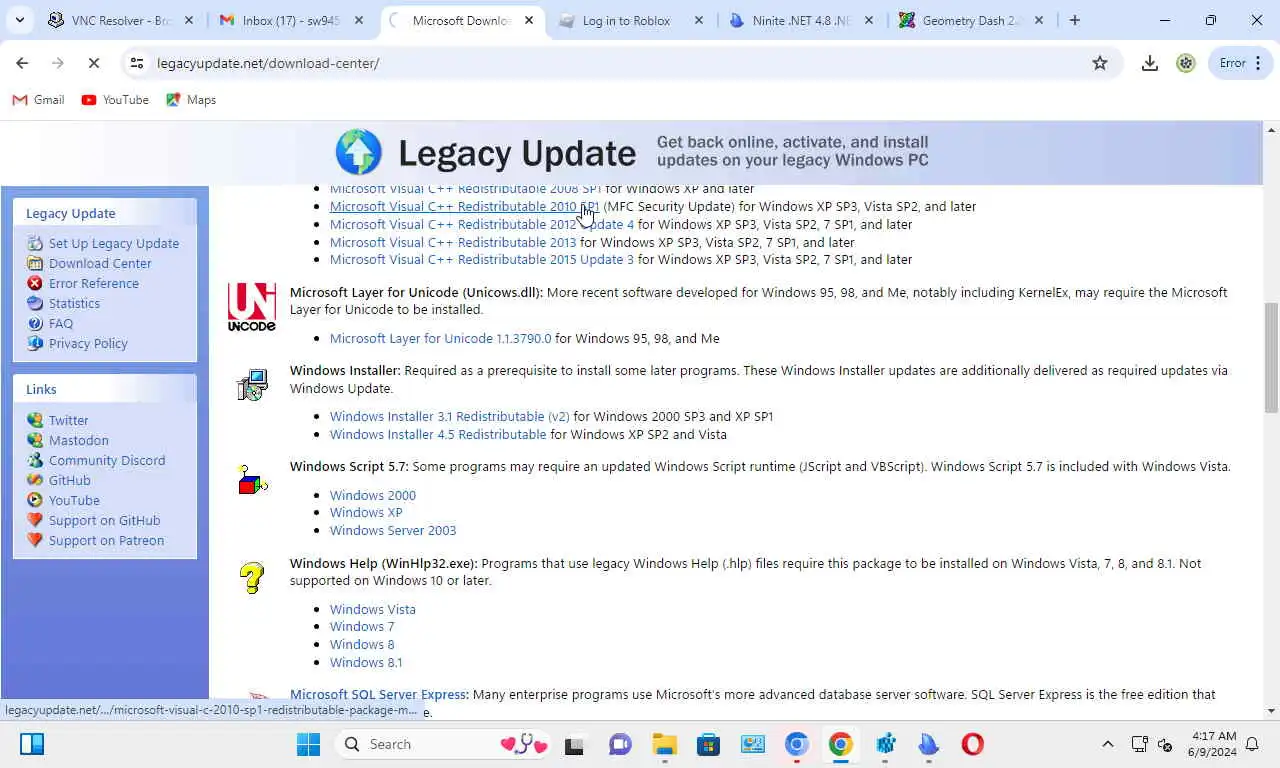Click the Mastodon link icon
1280x768 pixels.
(x=35, y=440)
